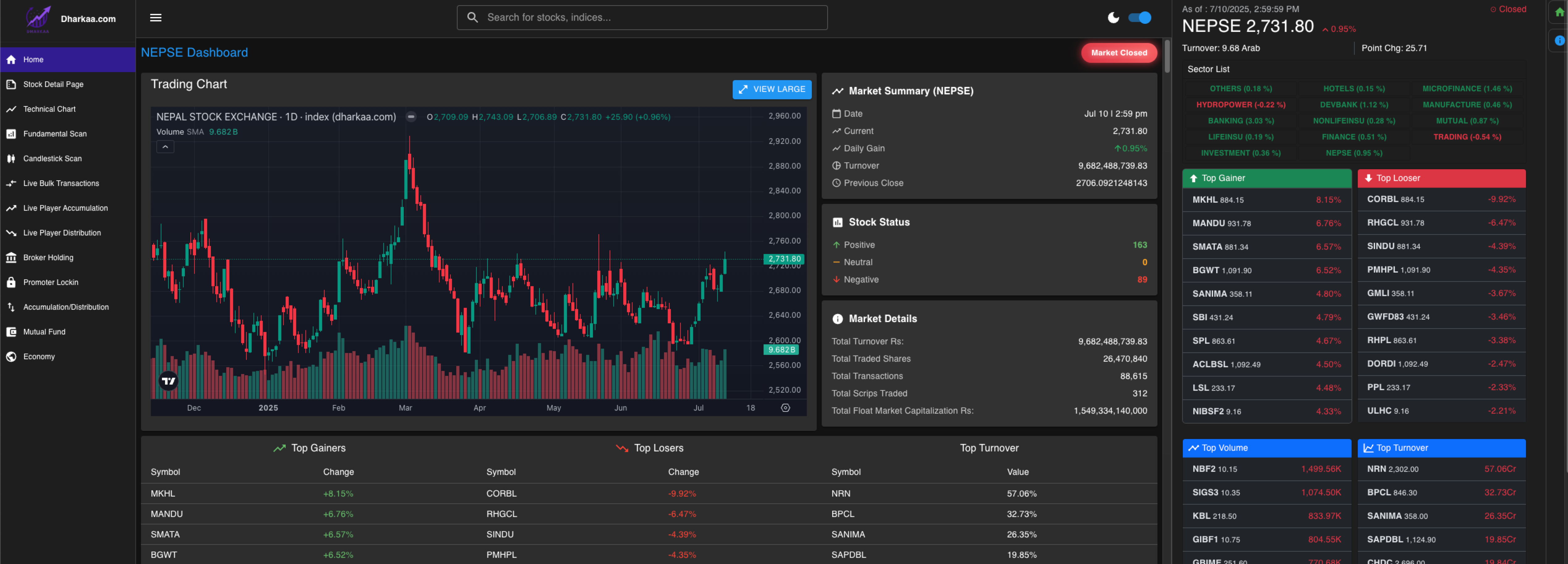
Task: Click the Dharkaa.com logo
Action: click(38, 19)
